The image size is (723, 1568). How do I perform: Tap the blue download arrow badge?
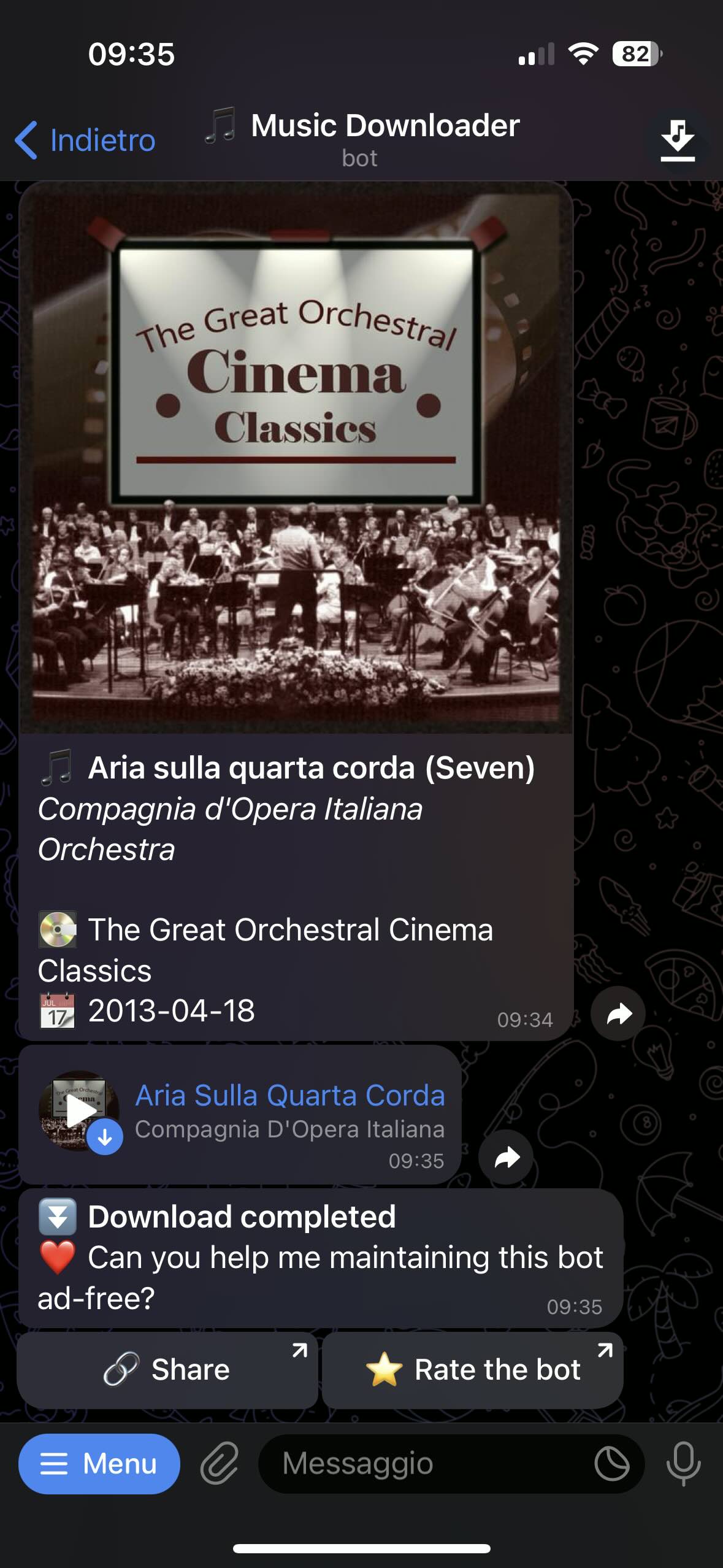click(105, 1137)
